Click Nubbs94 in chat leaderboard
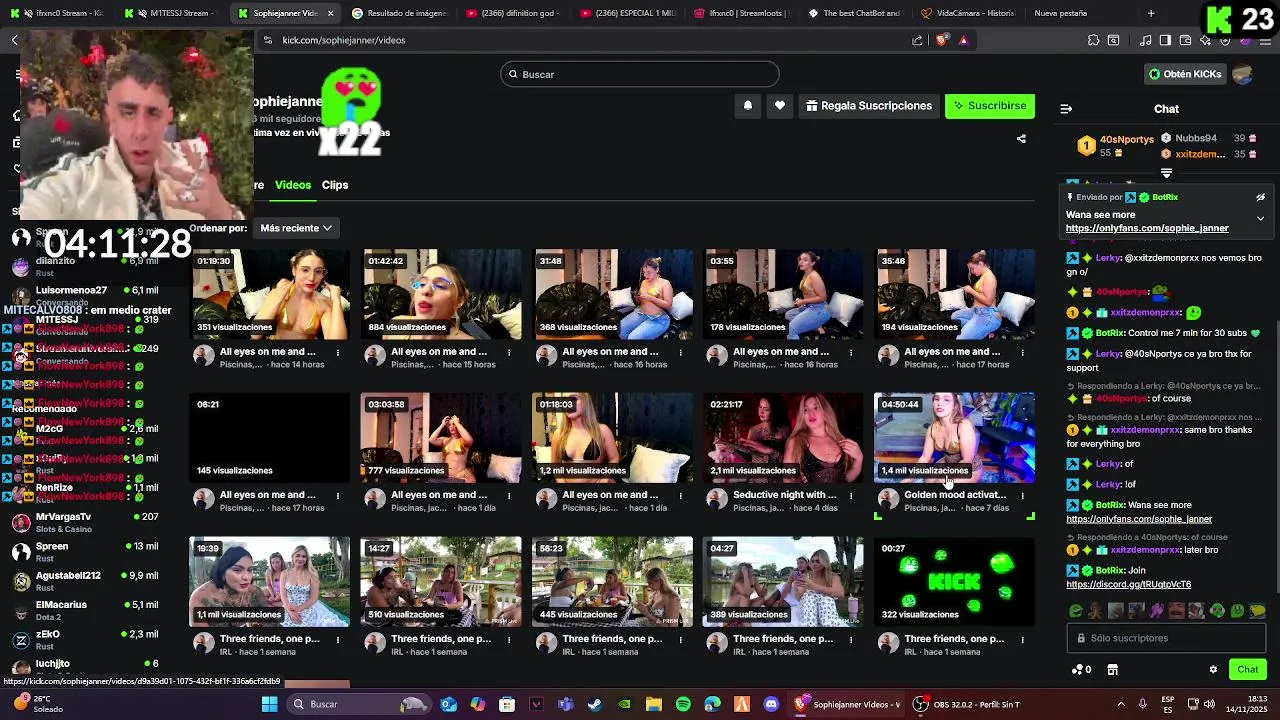Screen dimensions: 1280x720 tap(1195, 138)
